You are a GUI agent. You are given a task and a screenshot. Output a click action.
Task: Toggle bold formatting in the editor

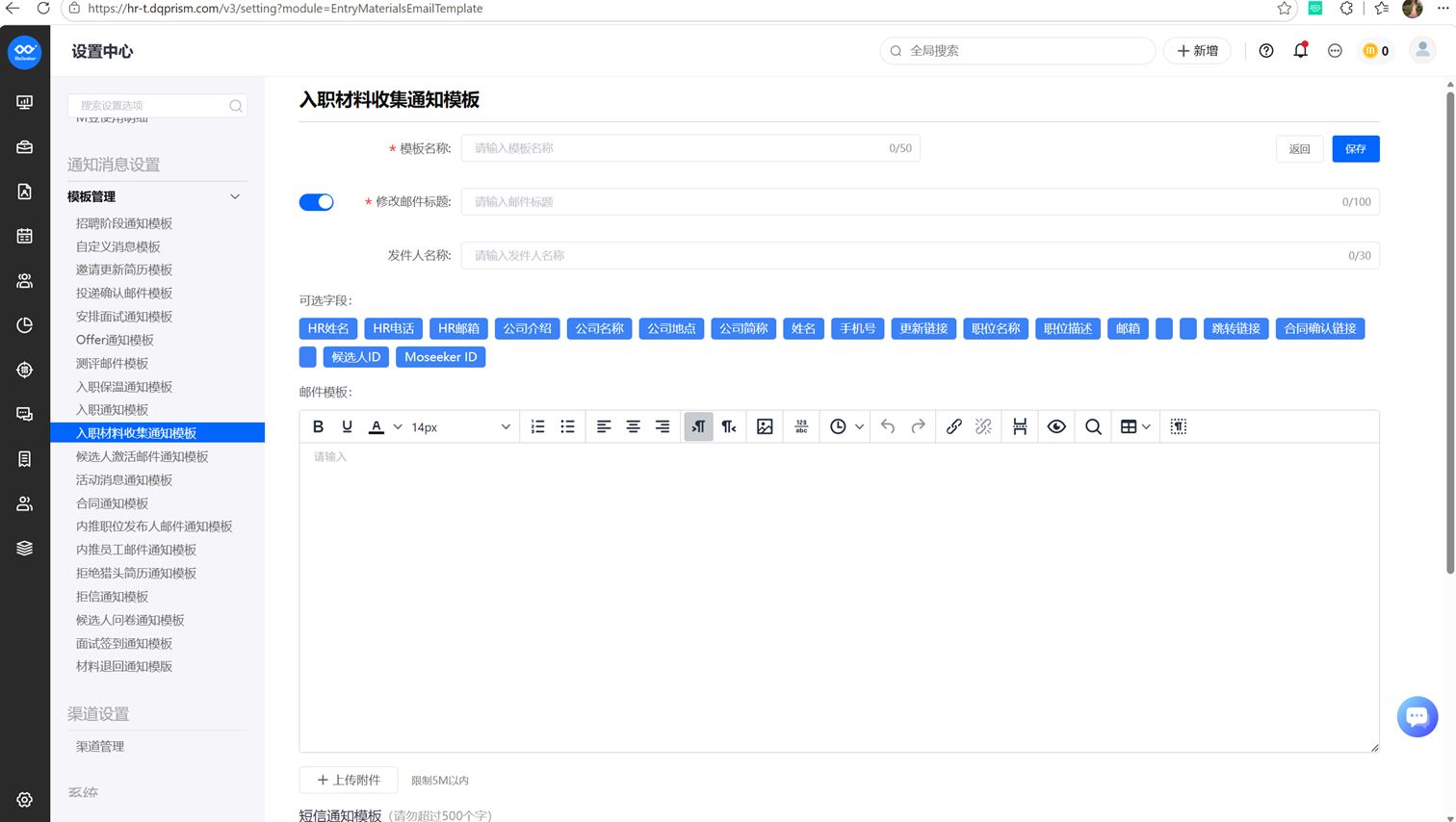318,426
